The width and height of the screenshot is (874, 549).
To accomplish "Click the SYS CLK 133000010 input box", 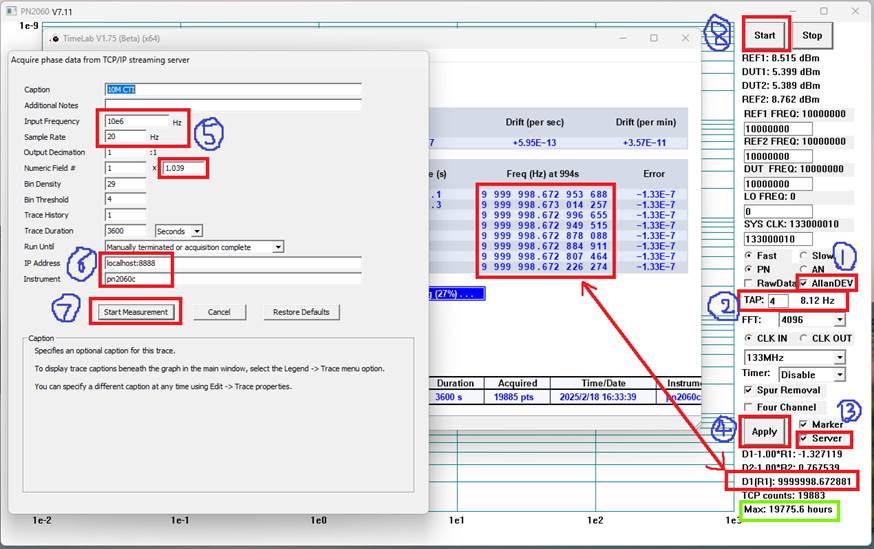I will coord(778,239).
